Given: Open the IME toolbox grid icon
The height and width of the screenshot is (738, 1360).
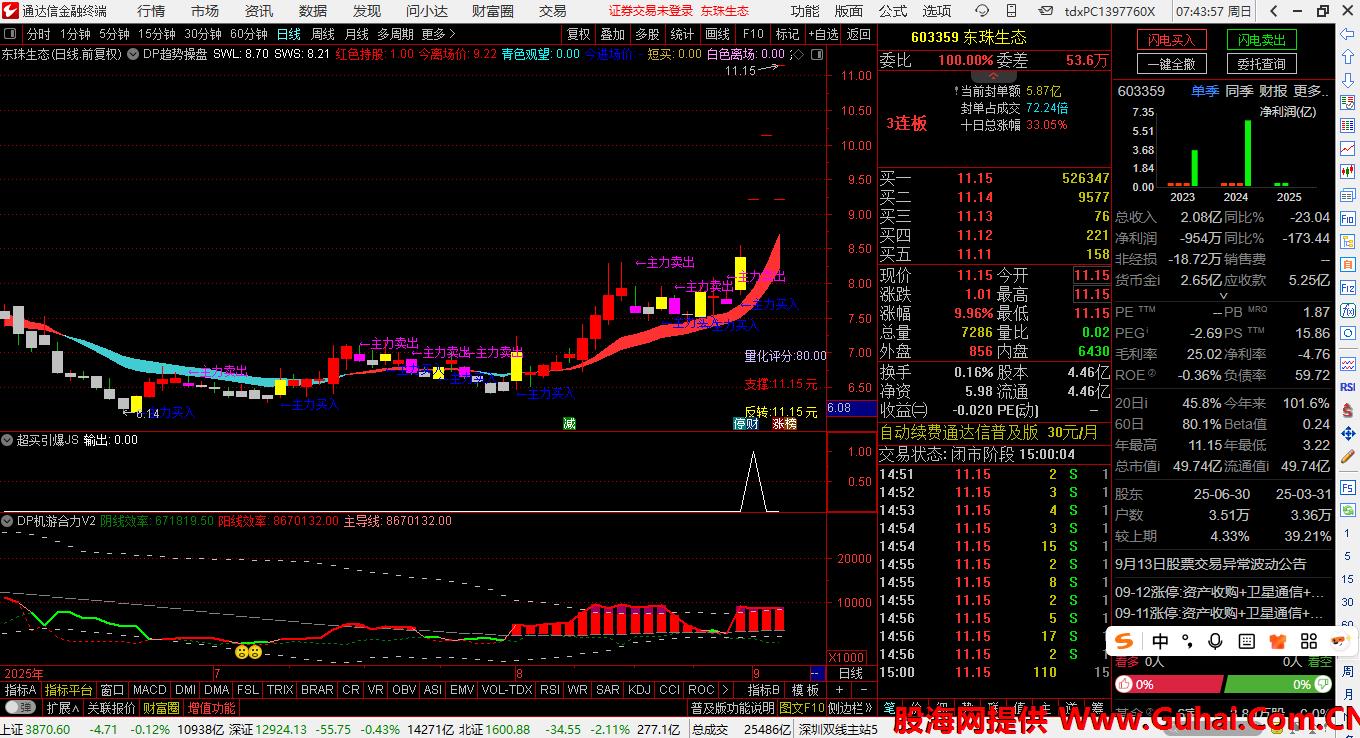Looking at the screenshot, I should (x=1309, y=641).
